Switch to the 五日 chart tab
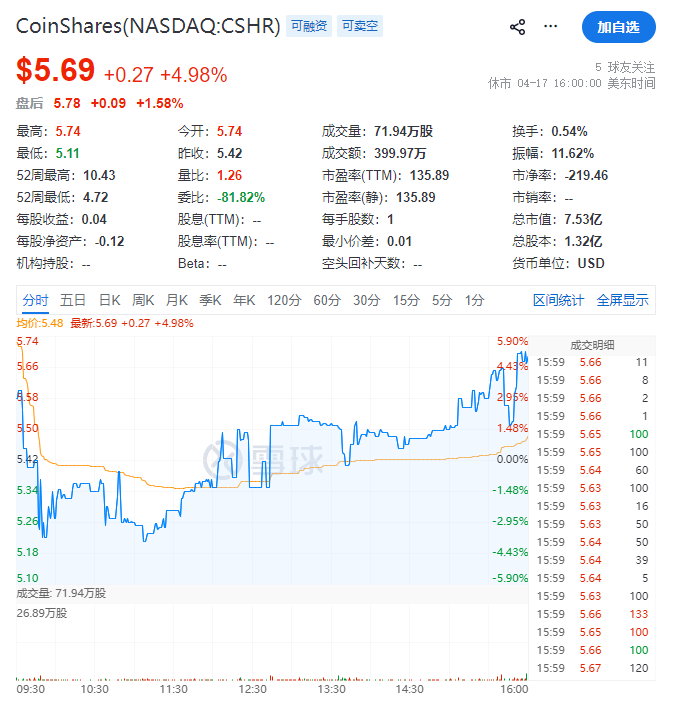 pyautogui.click(x=73, y=299)
